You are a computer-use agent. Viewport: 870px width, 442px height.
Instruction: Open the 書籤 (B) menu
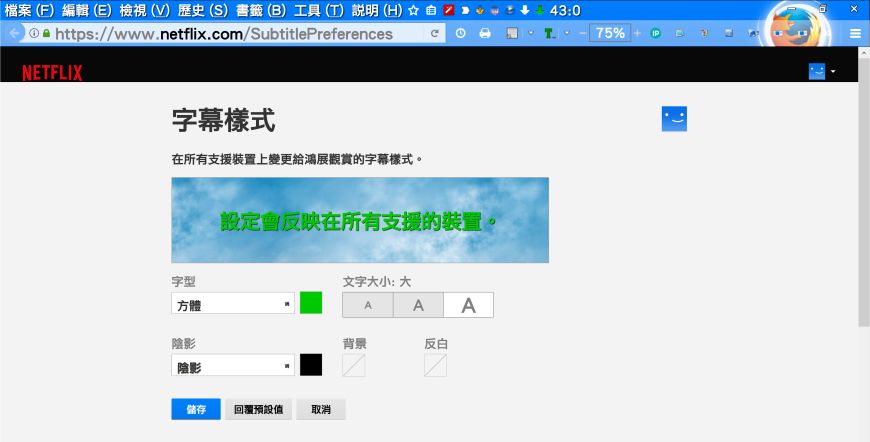click(261, 10)
